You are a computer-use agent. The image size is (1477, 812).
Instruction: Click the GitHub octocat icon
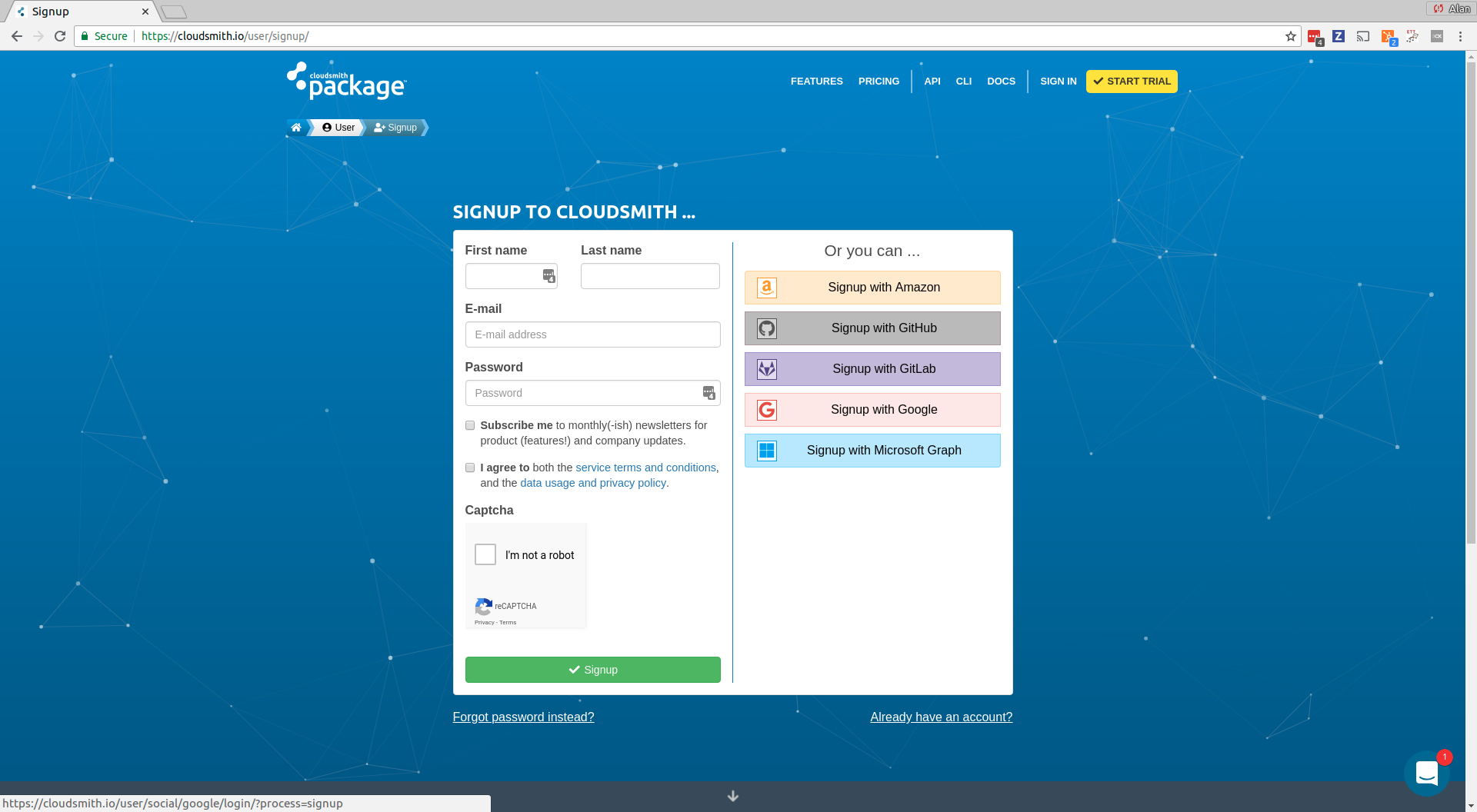tap(767, 328)
